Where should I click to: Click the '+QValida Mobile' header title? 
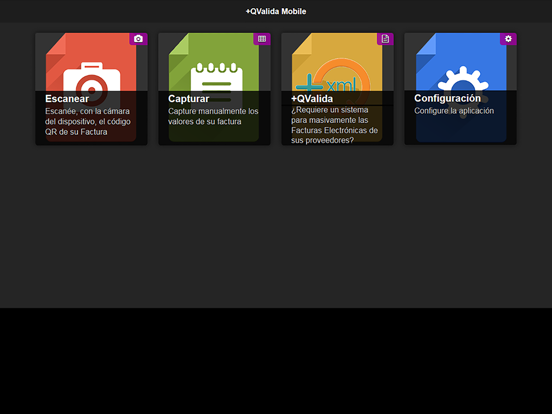pyautogui.click(x=276, y=11)
